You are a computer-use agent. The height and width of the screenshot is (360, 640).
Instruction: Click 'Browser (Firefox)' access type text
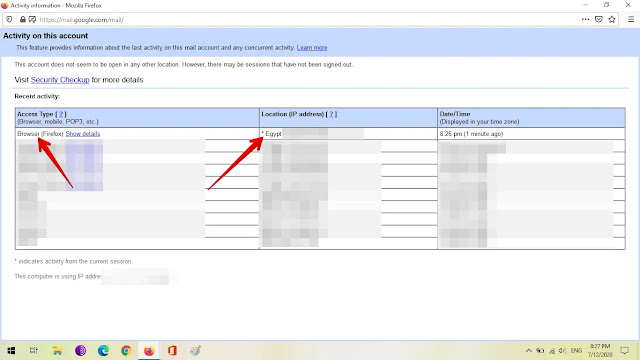coord(40,134)
